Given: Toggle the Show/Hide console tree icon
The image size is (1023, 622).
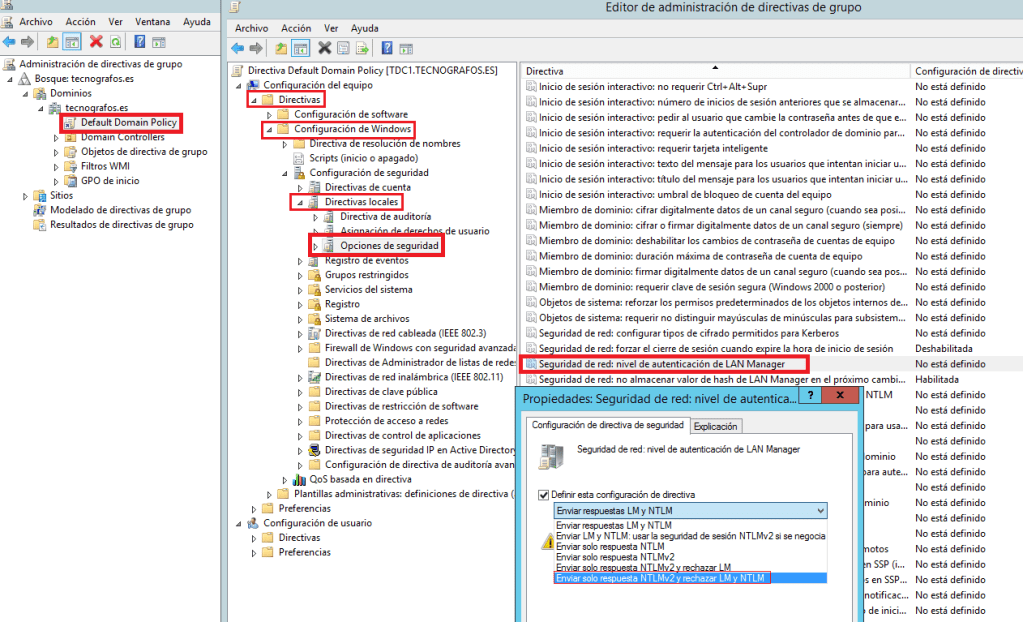Looking at the screenshot, I should tap(72, 41).
